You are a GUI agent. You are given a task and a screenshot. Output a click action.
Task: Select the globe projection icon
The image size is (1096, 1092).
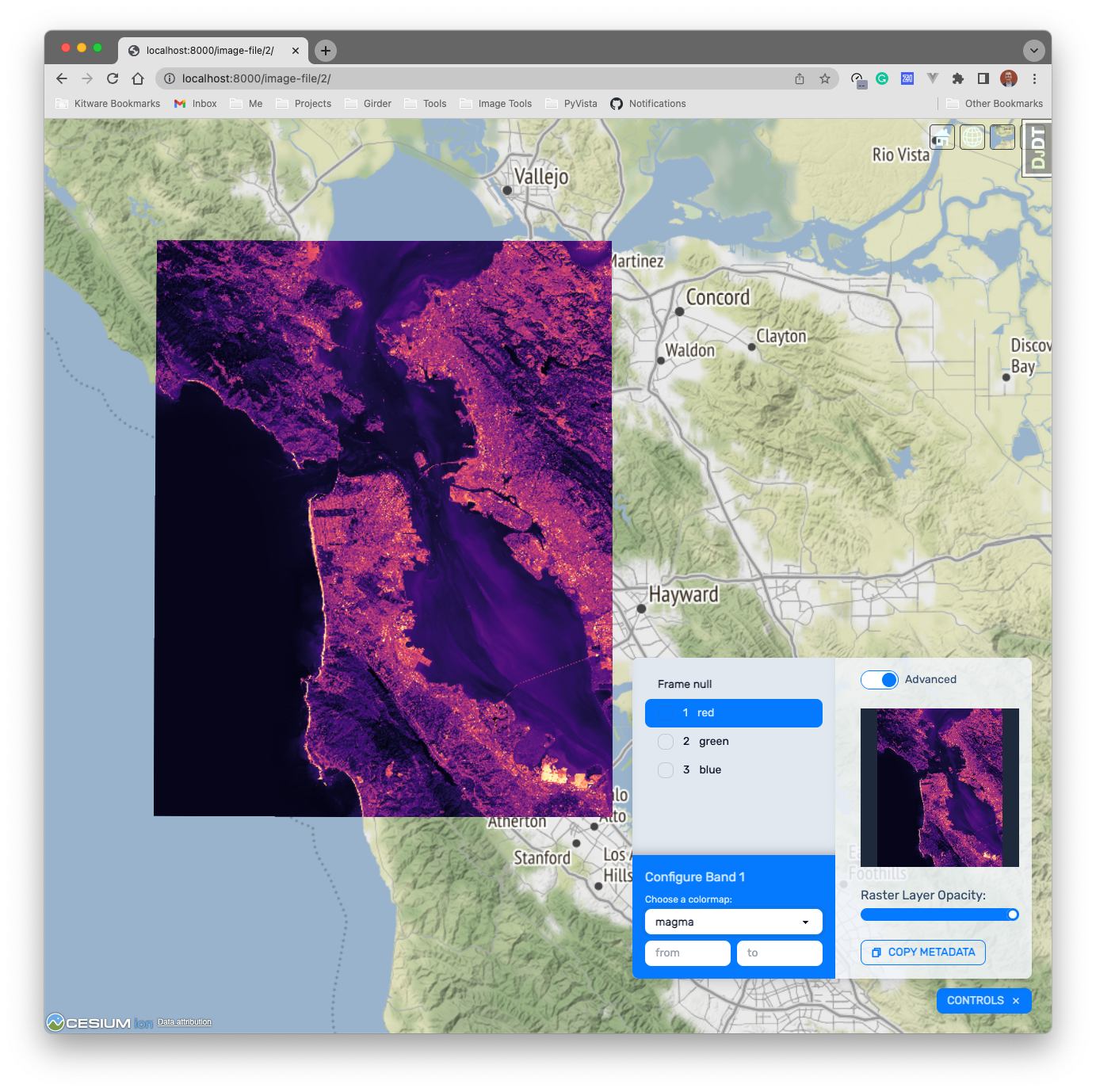tap(972, 136)
